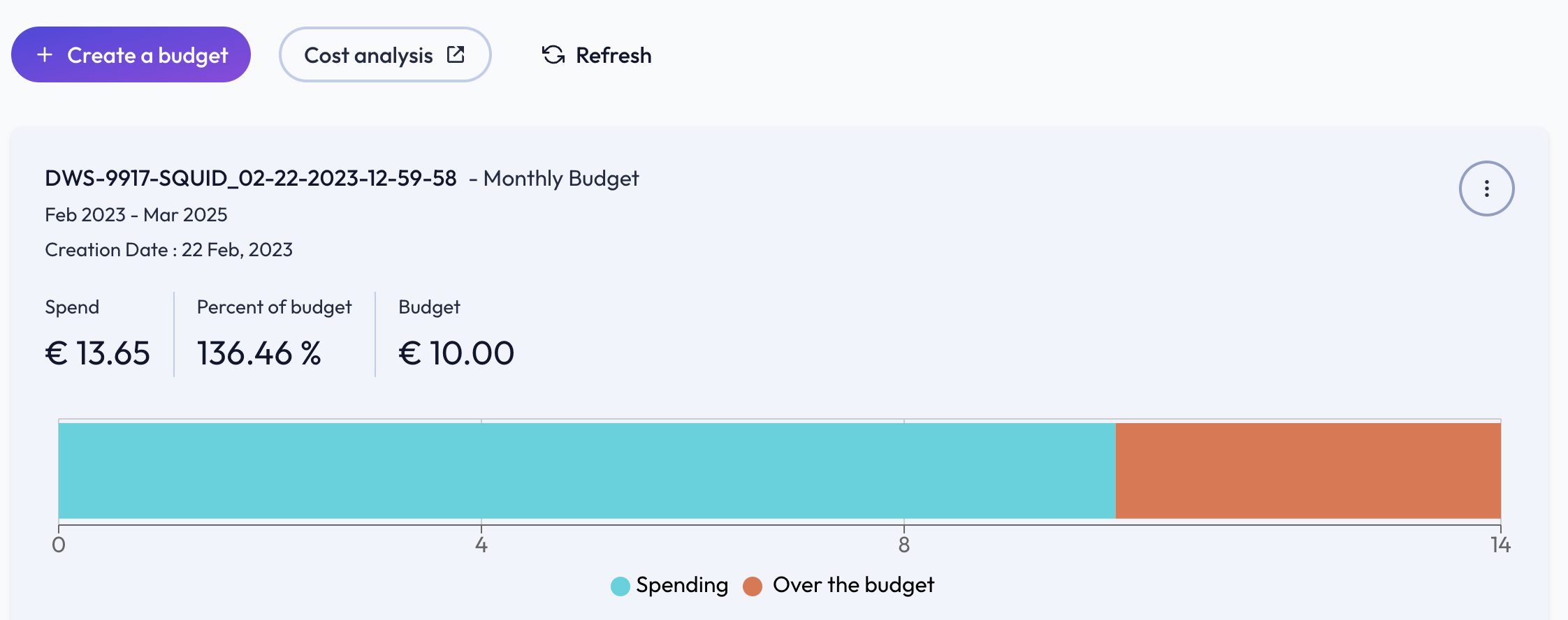Click the external link icon beside Cost analysis

(456, 54)
